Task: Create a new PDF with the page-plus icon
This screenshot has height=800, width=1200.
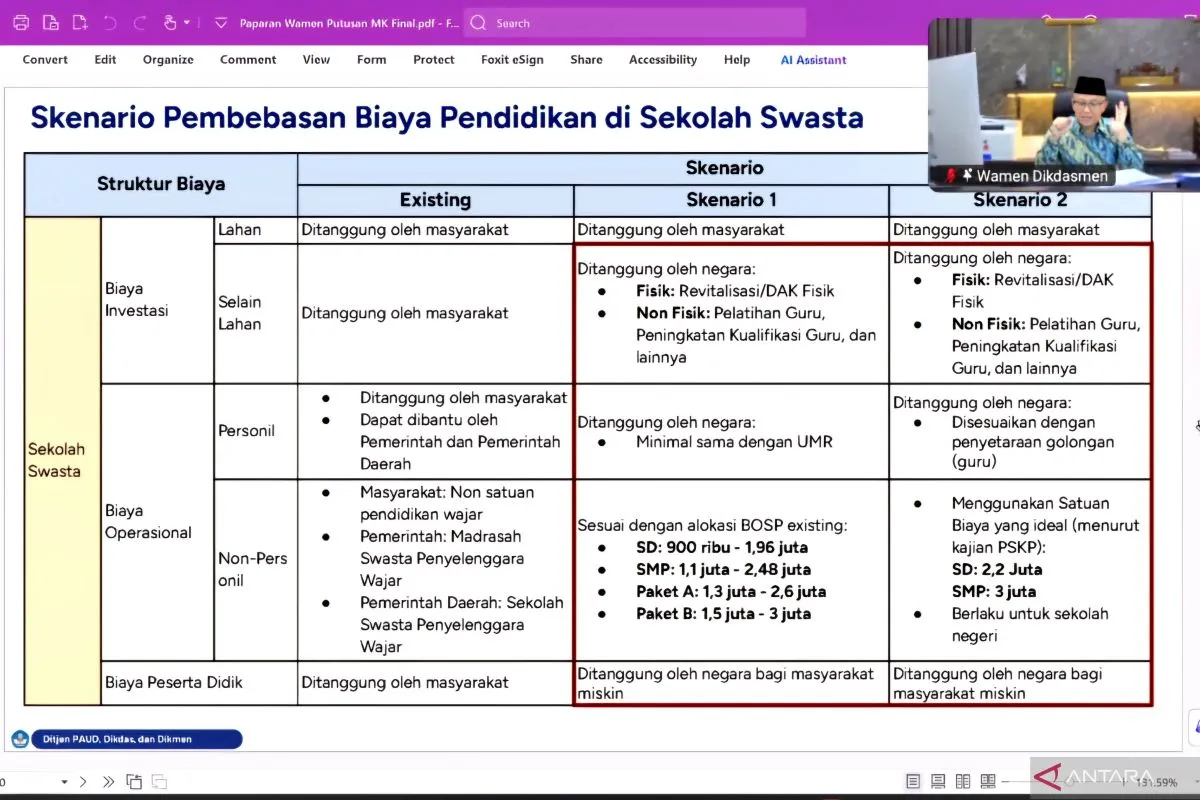Action: [80, 22]
